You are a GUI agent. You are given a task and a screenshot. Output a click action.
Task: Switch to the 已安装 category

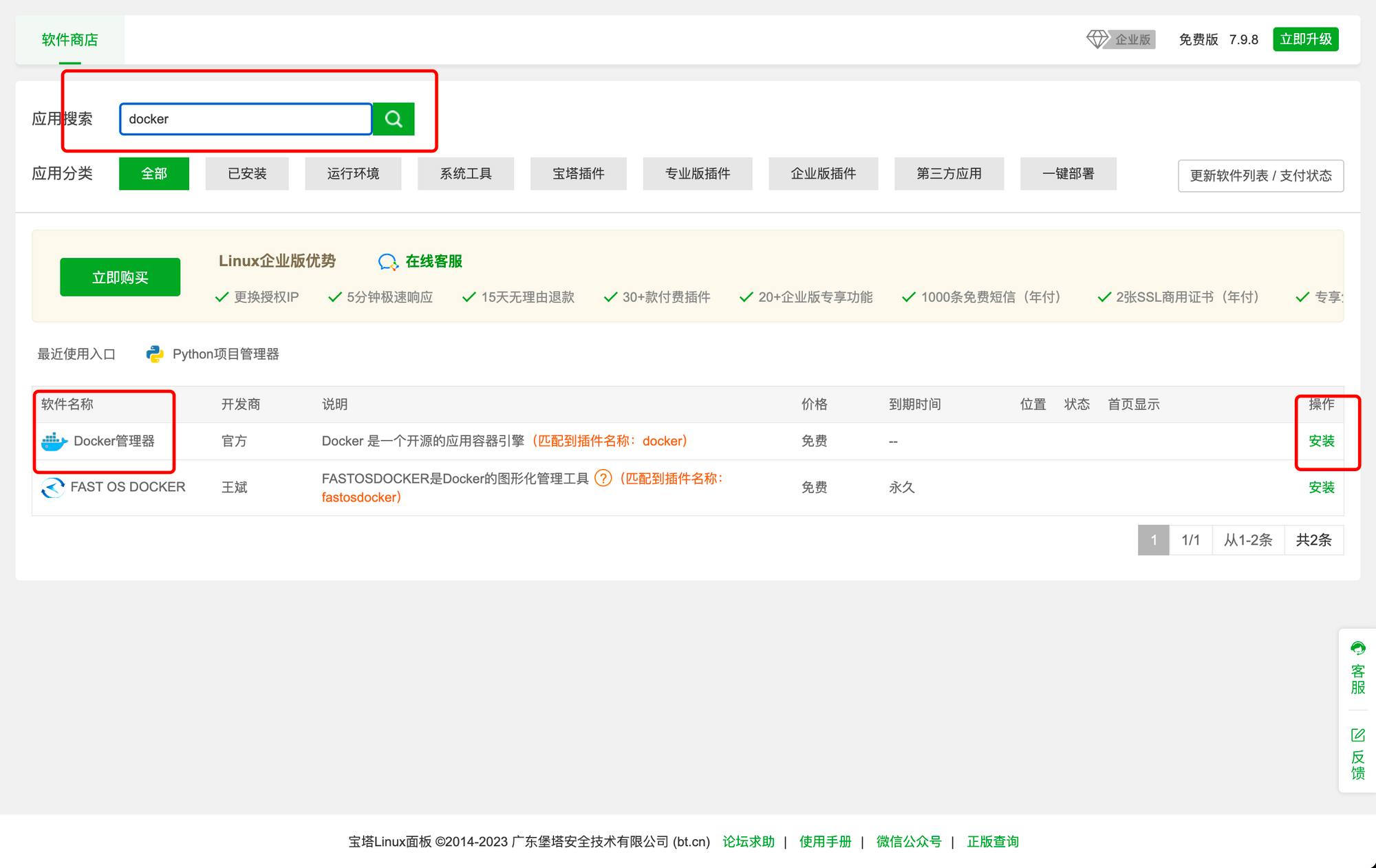coord(247,173)
